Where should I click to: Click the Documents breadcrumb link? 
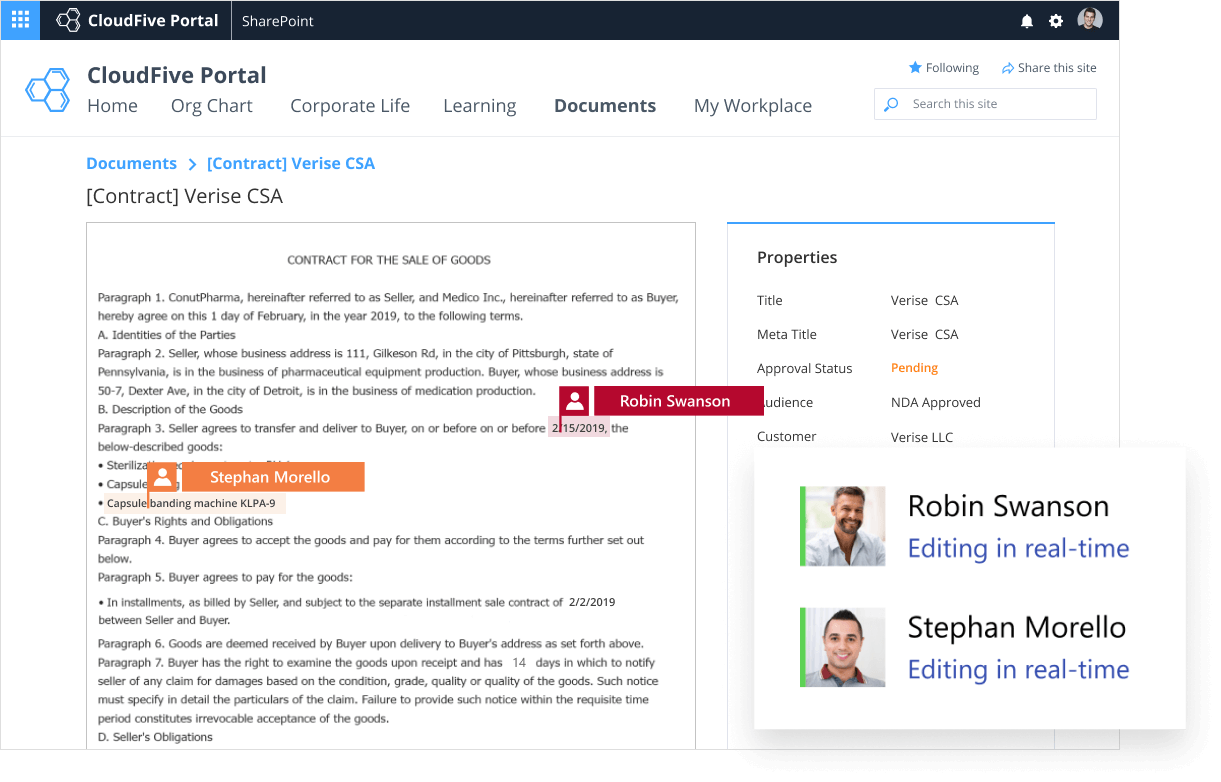(x=131, y=163)
